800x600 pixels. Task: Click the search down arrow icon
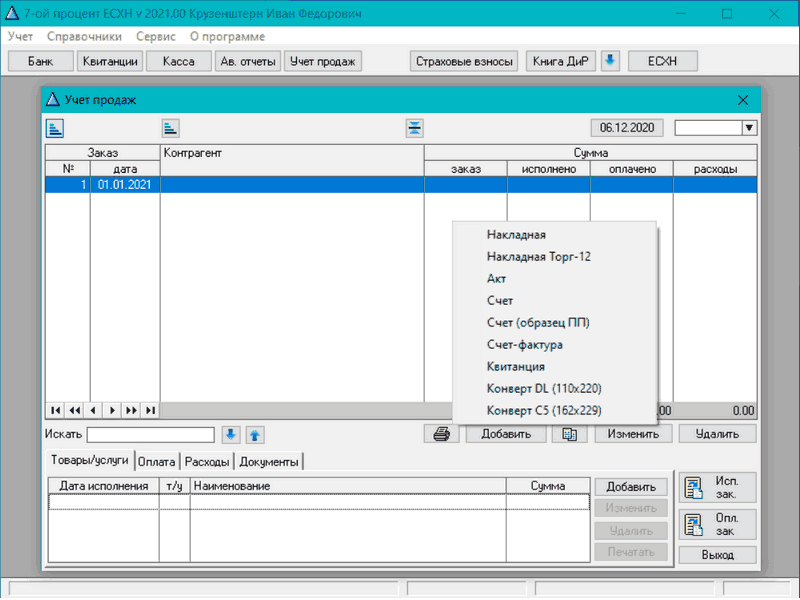click(231, 434)
